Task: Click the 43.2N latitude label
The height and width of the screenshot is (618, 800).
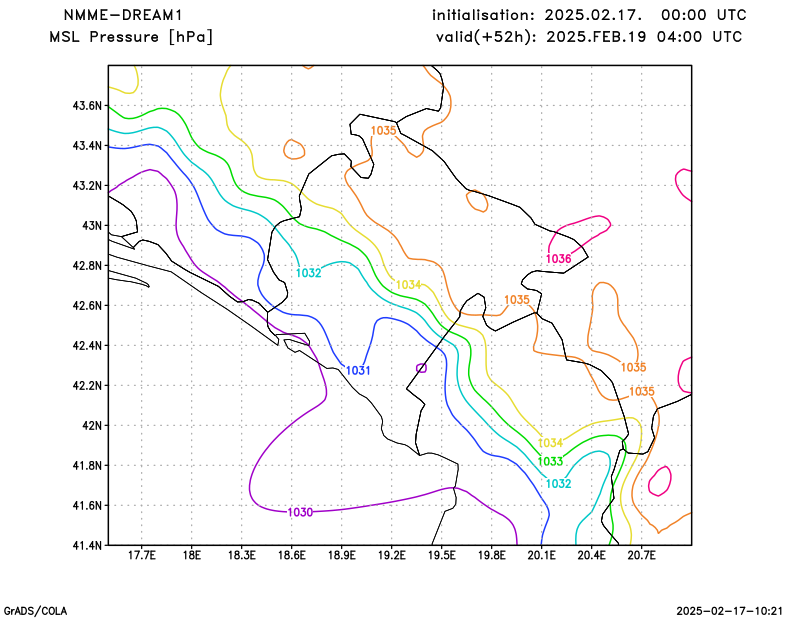Action: click(87, 186)
